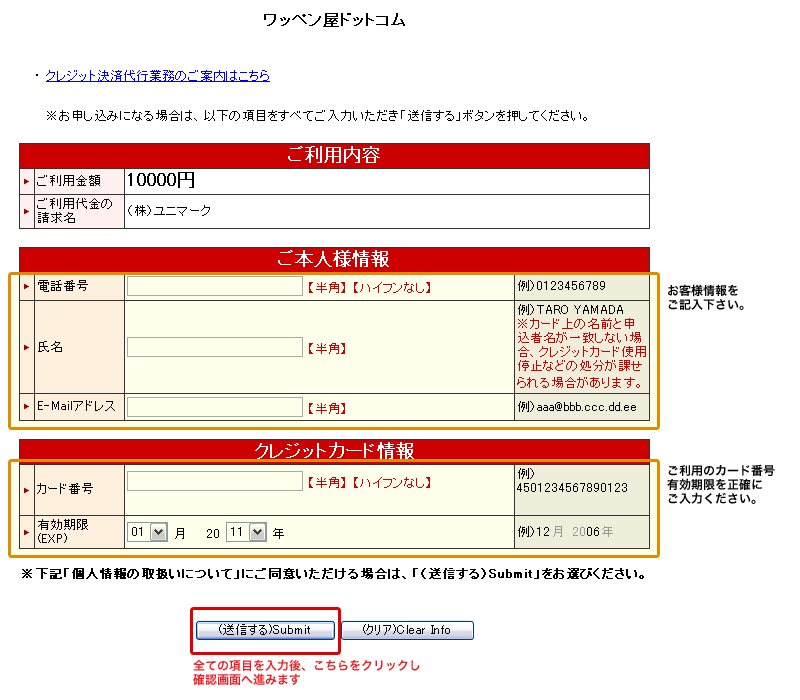Click the red arrow marker beside 電話番号
This screenshot has width=800, height=700.
click(27, 286)
